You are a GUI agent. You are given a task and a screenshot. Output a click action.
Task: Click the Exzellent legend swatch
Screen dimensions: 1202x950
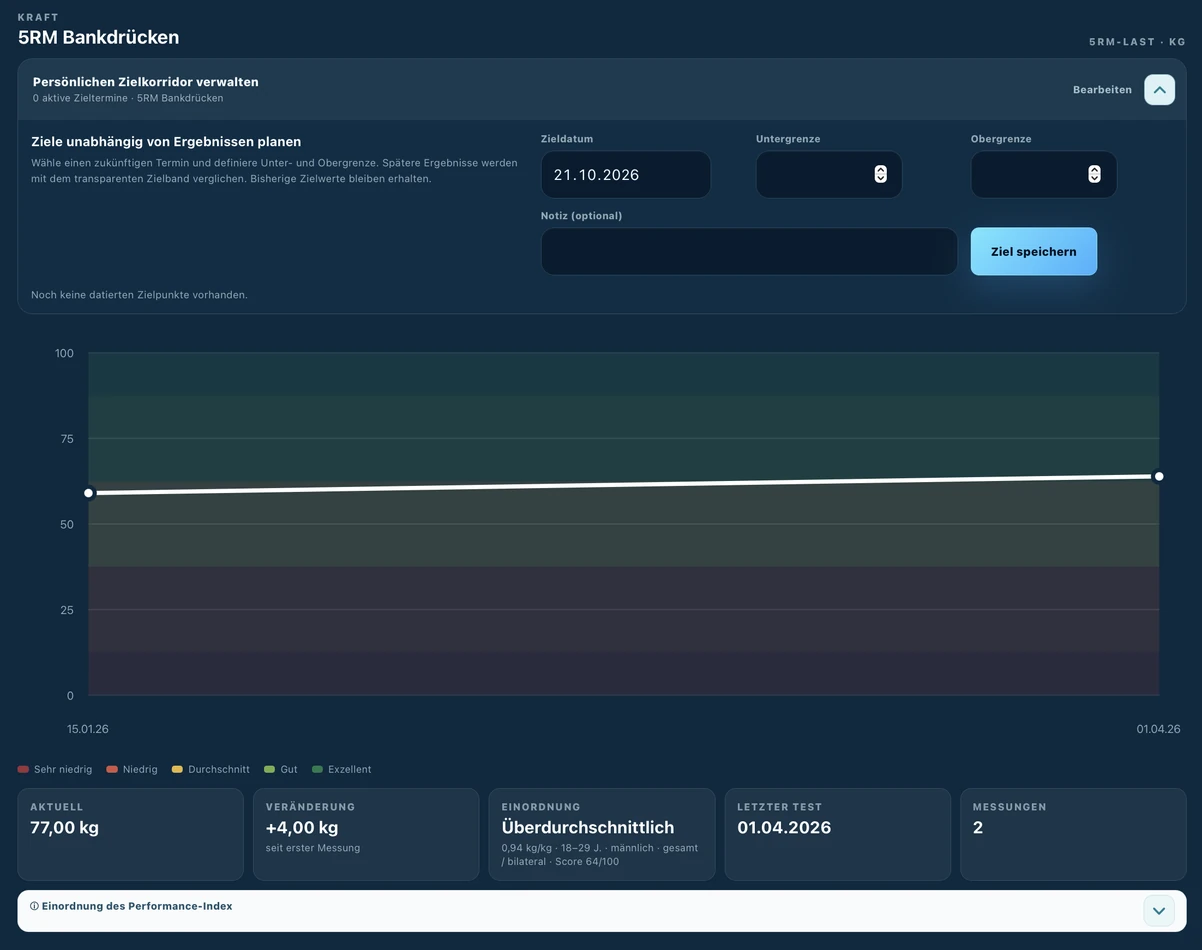pyautogui.click(x=317, y=770)
